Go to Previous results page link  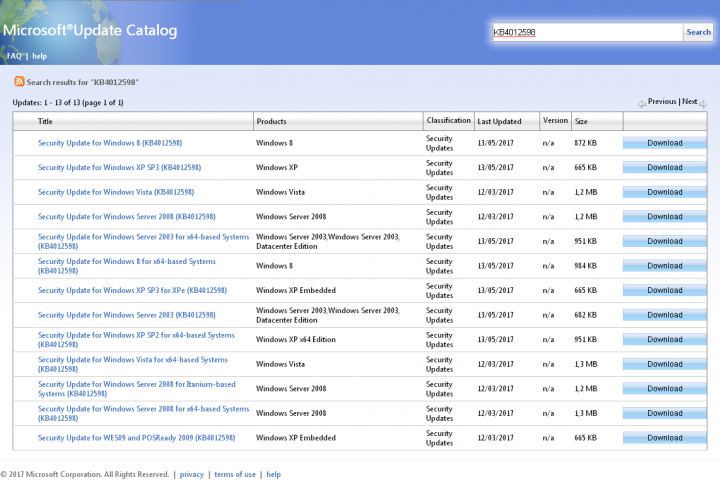662,101
